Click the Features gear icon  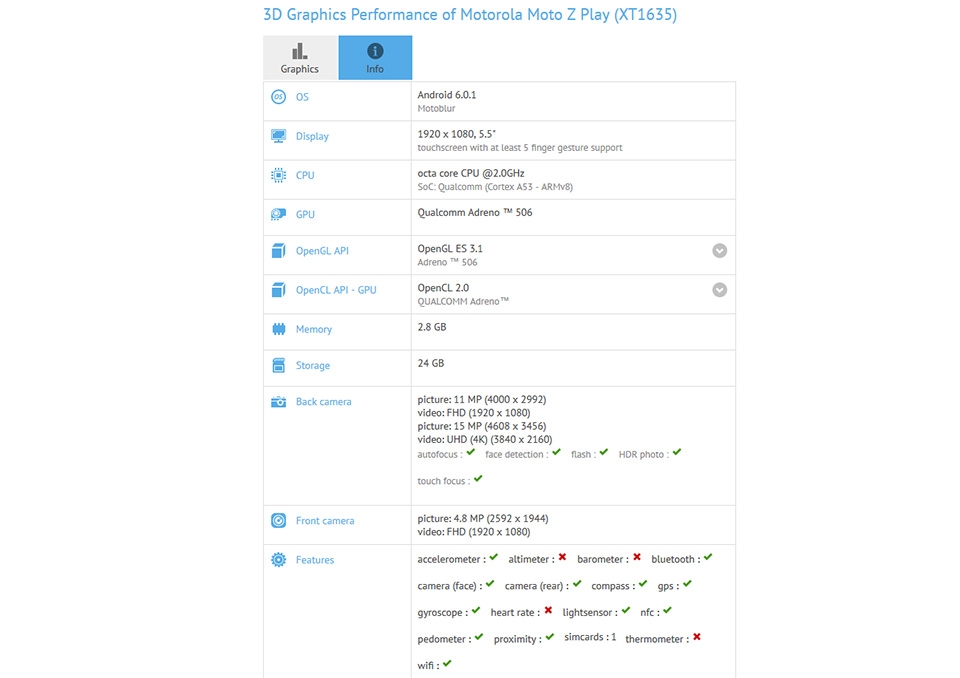278,560
